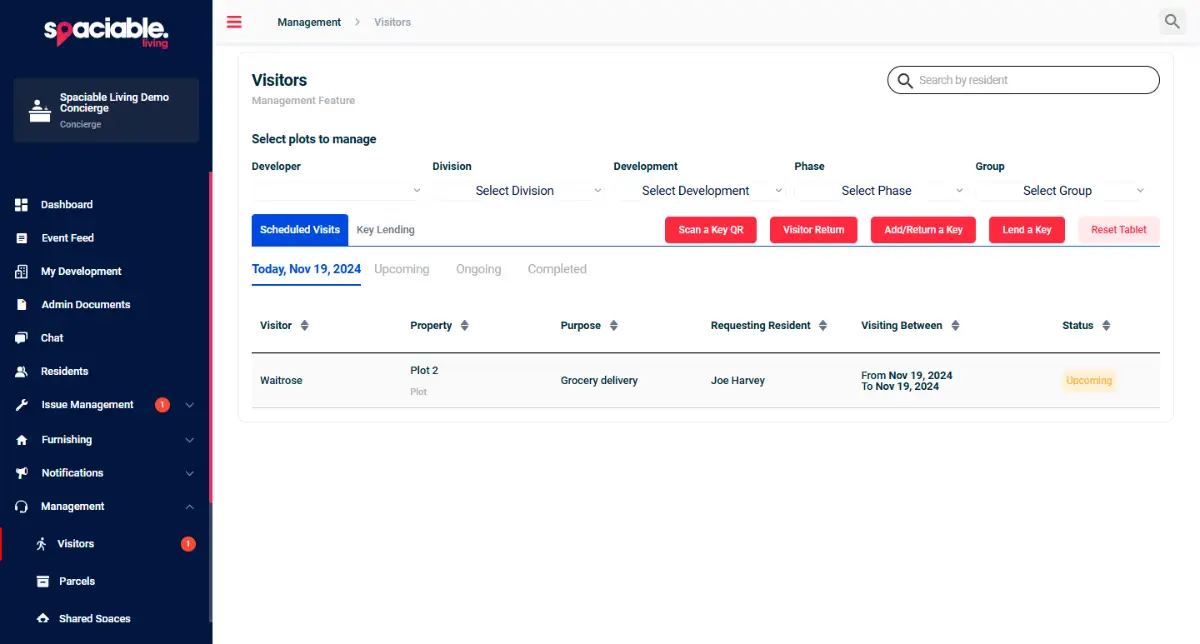Open the Select Phase dropdown
This screenshot has width=1200, height=644.
point(881,191)
